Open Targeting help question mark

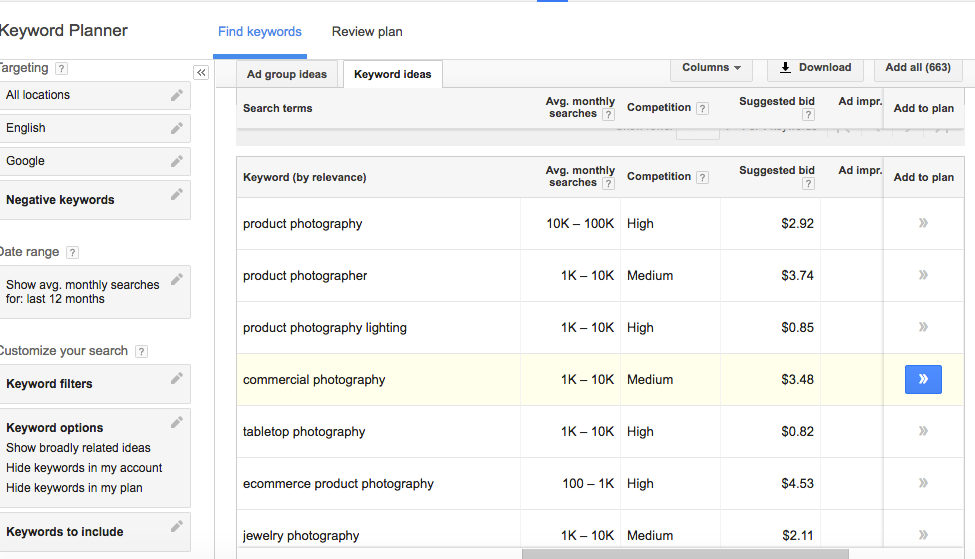click(61, 68)
